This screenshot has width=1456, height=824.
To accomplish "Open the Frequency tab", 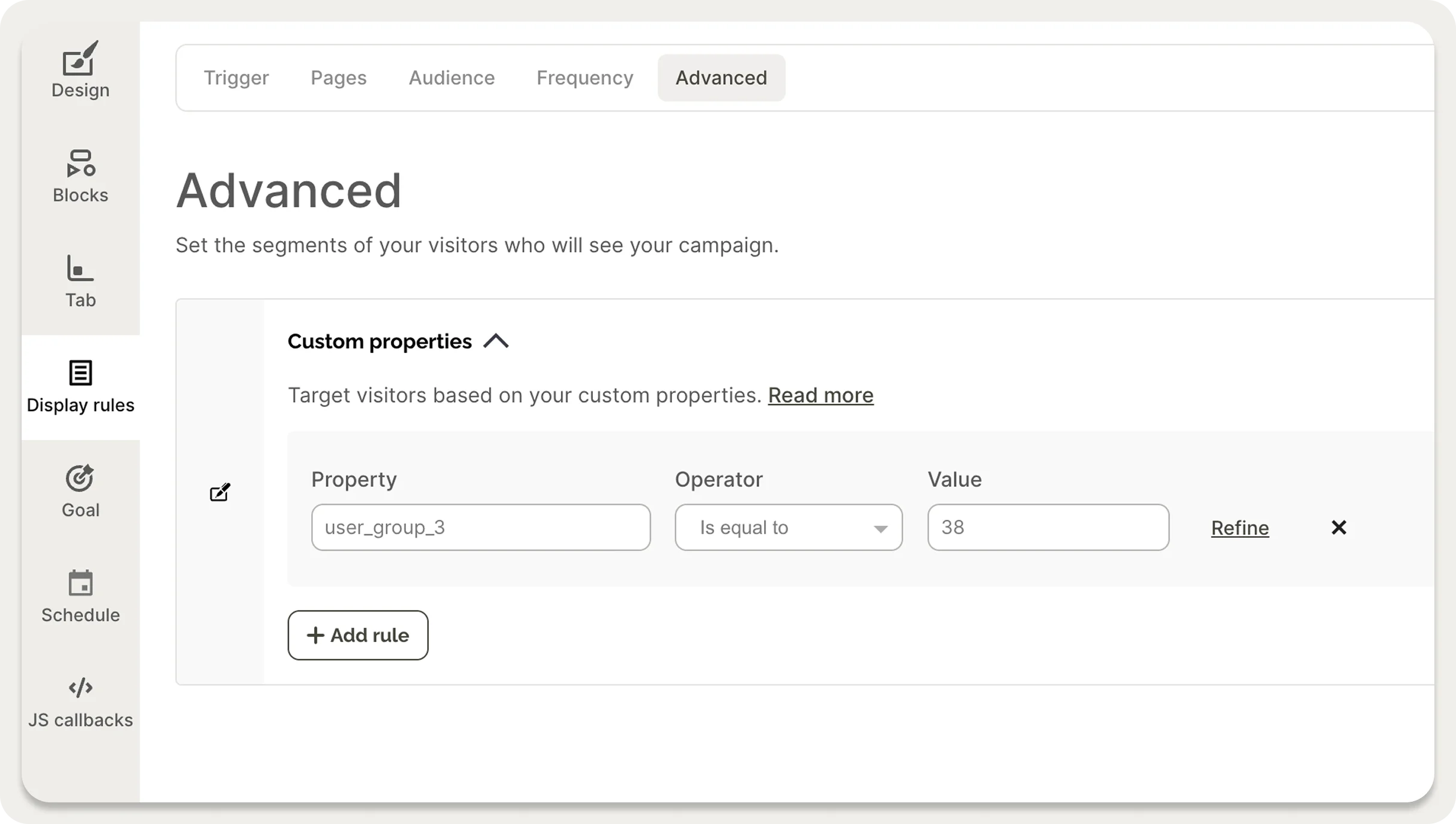I will tap(584, 78).
